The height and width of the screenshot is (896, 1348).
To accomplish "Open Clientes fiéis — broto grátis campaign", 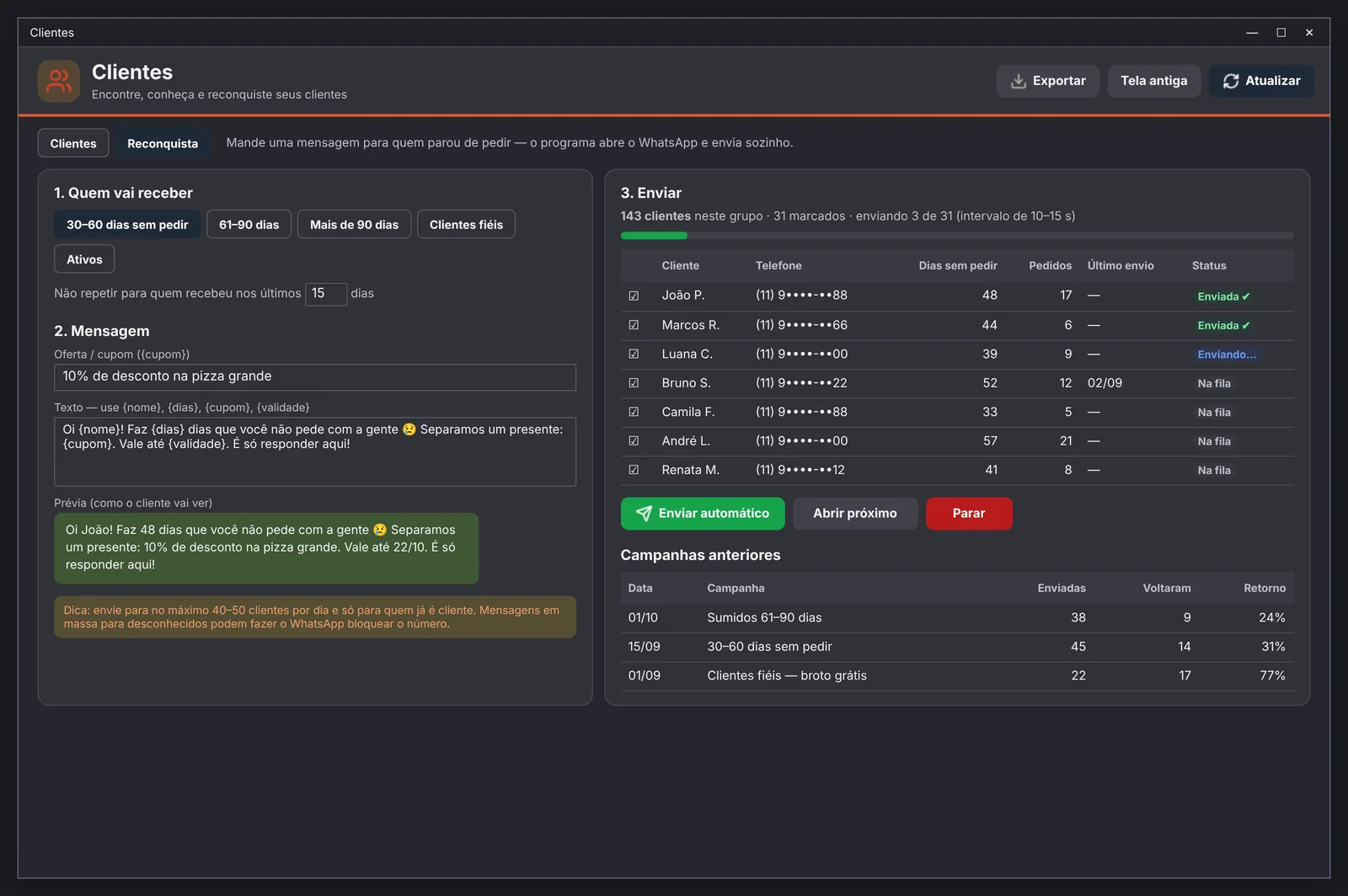I will pos(957,676).
